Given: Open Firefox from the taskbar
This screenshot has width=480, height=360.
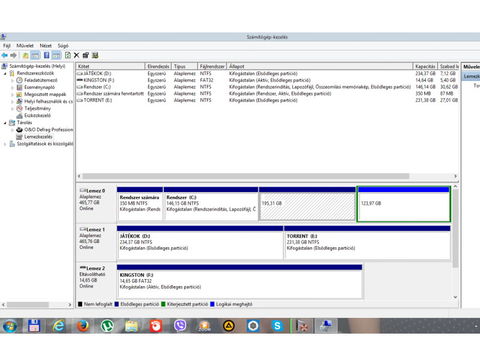Looking at the screenshot, I should tap(83, 326).
